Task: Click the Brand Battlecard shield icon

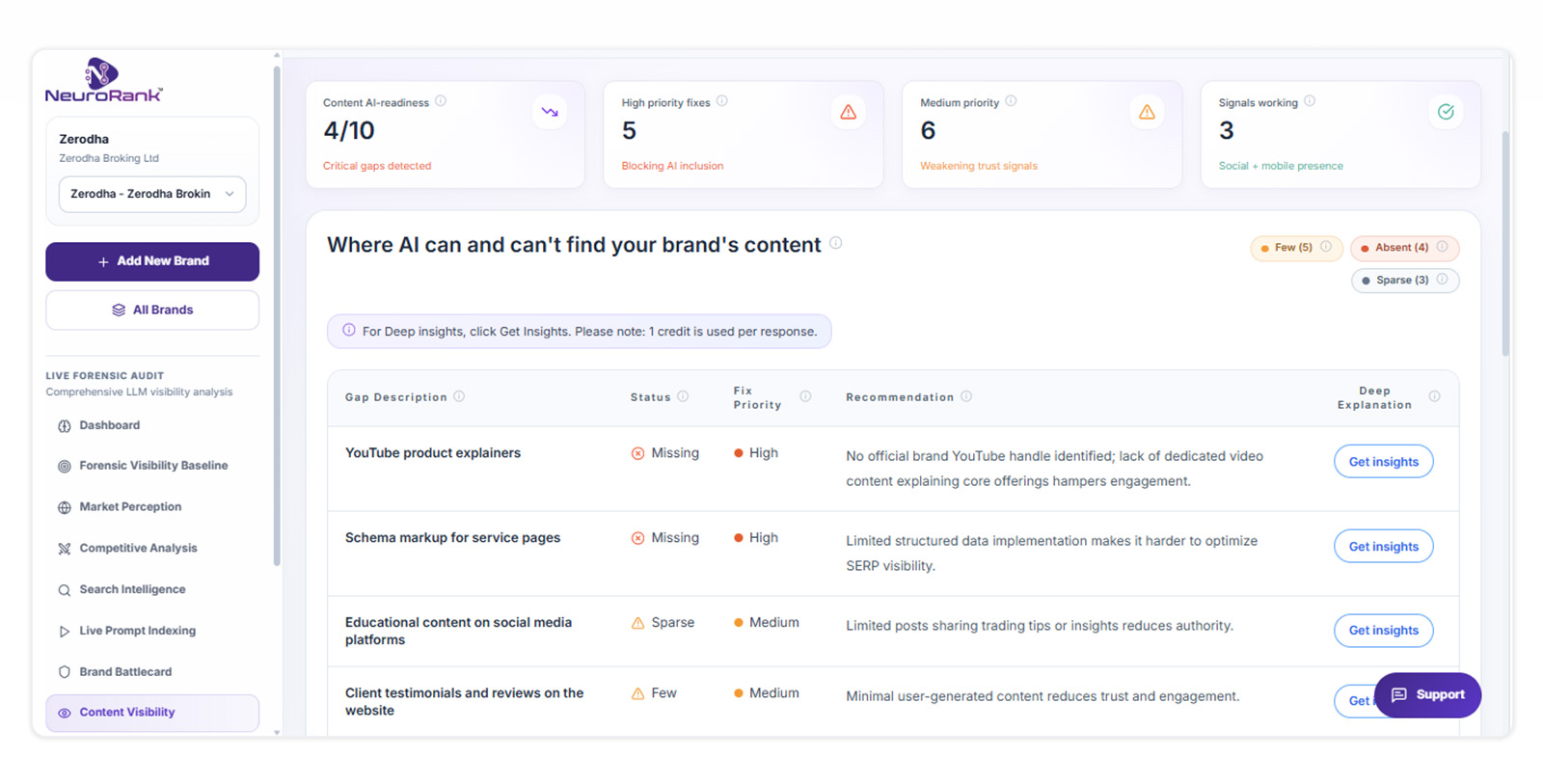Action: click(x=65, y=672)
